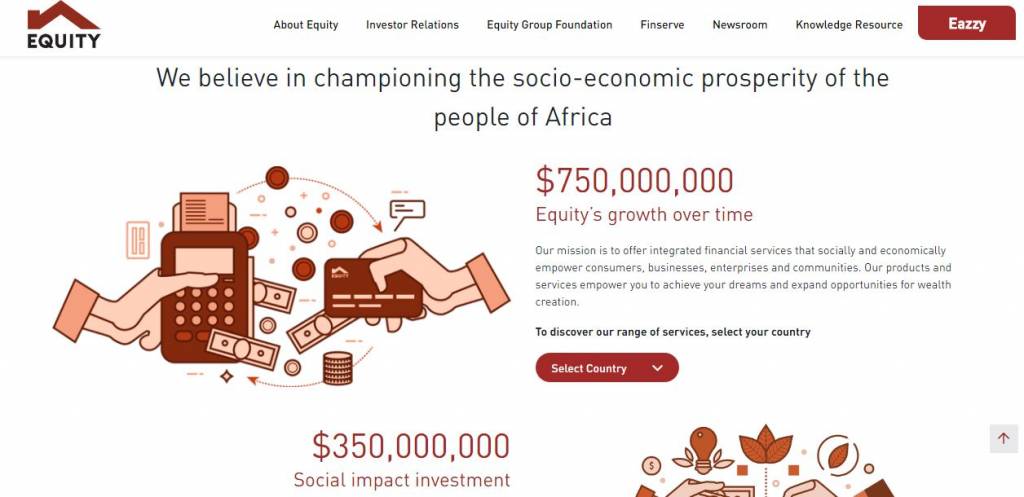Click the Equity's growth over time heading

pos(644,215)
